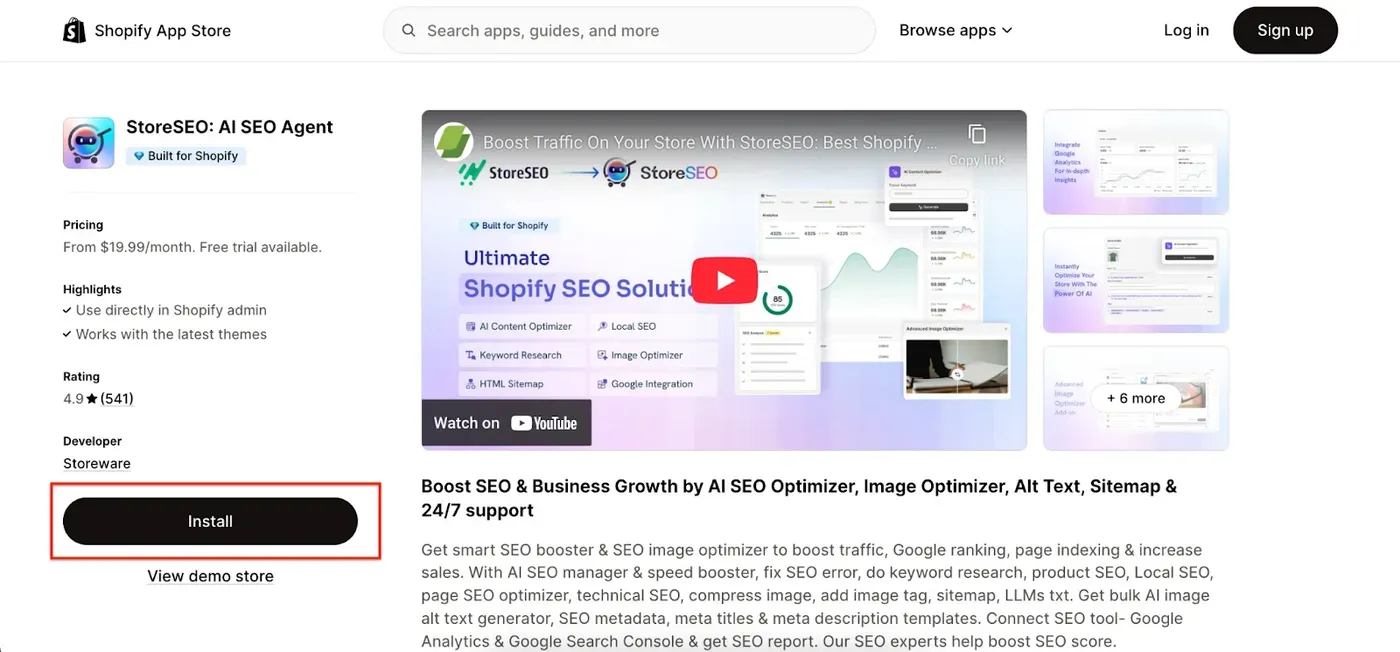1400x652 pixels.
Task: Expand the Browse apps dropdown
Action: (x=955, y=30)
